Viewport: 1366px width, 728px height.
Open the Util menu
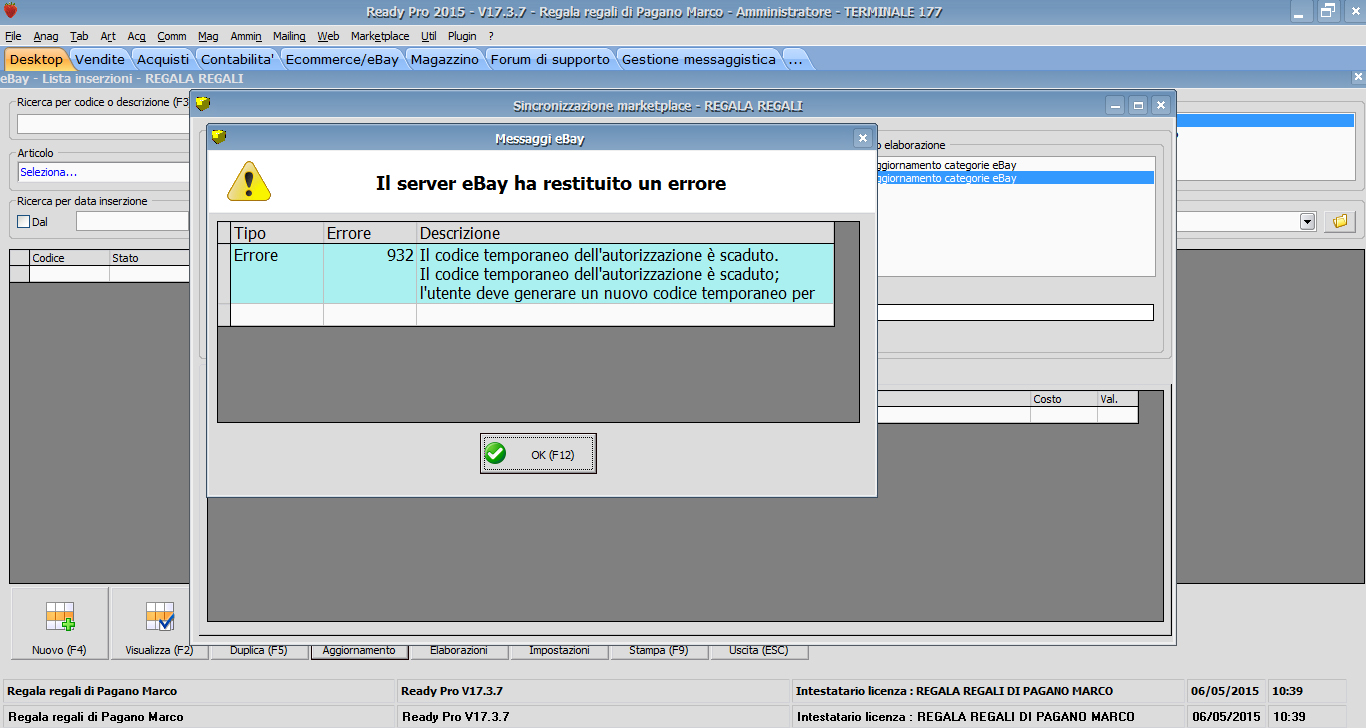(x=429, y=36)
